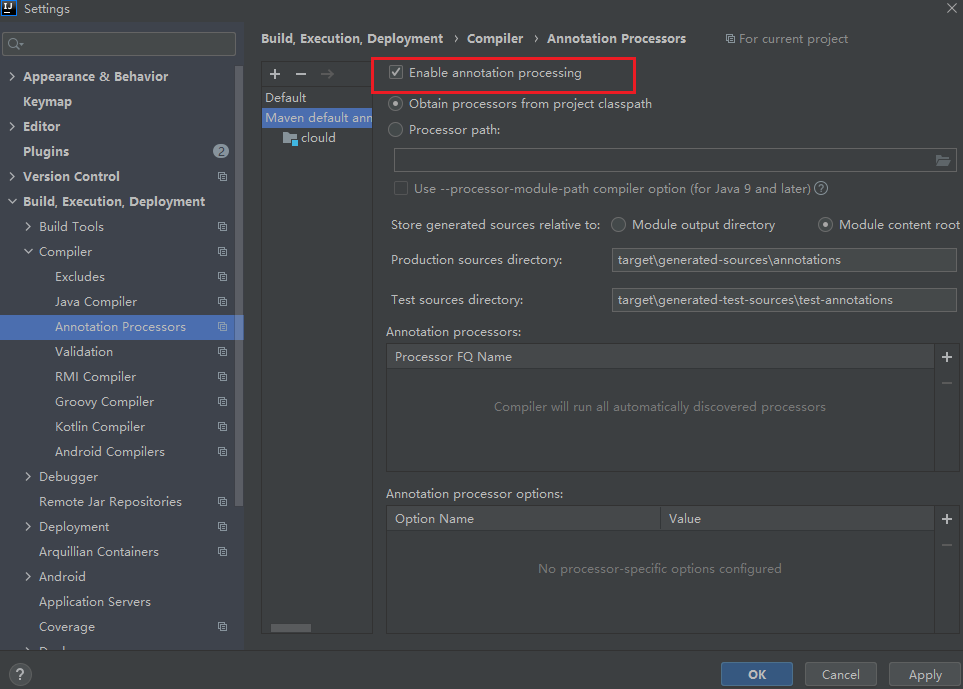Remove the selected annotation processor option
This screenshot has height=689, width=963.
[x=947, y=545]
